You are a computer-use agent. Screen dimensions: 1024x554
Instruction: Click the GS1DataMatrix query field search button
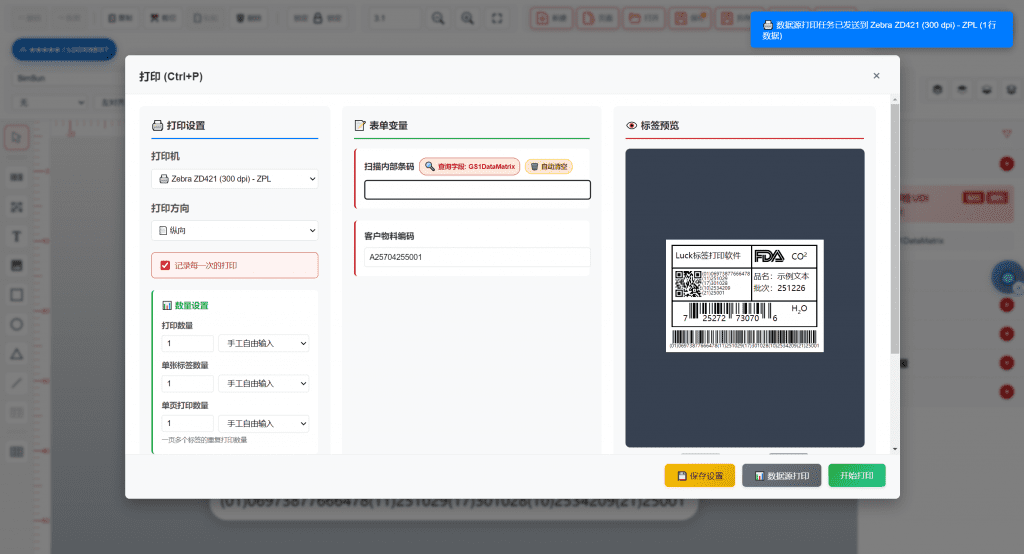[469, 167]
